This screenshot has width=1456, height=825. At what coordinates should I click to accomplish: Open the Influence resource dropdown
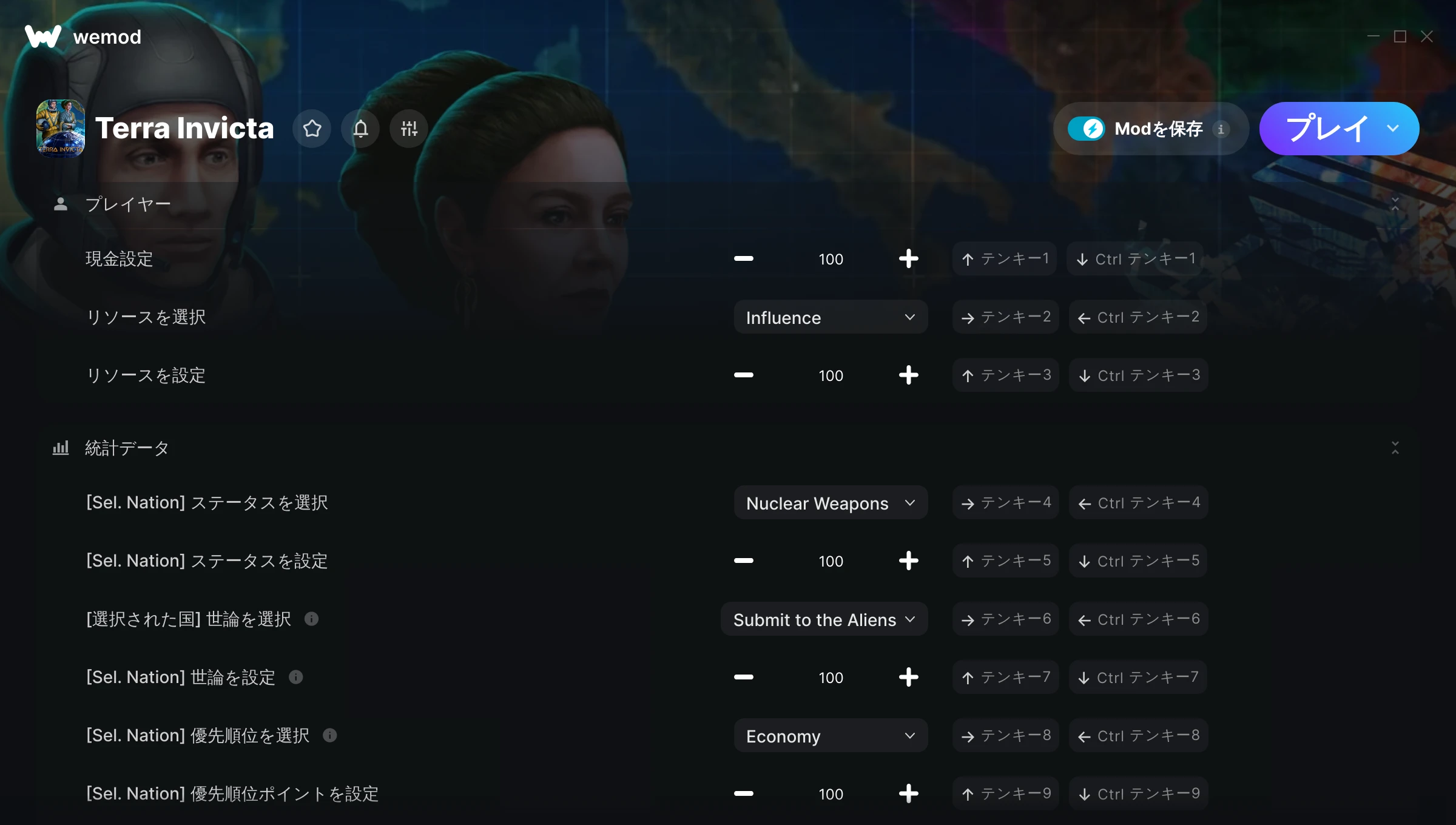point(831,317)
